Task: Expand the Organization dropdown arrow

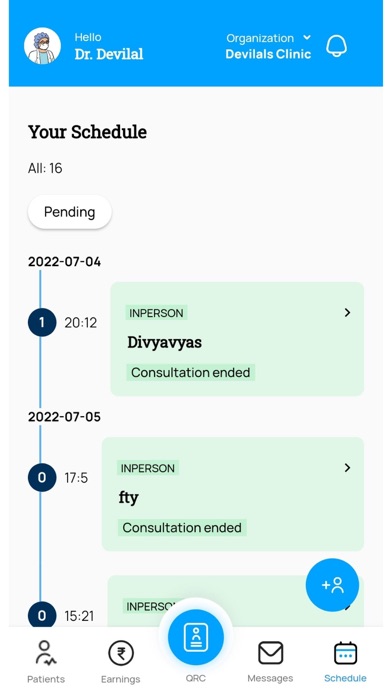Action: click(x=307, y=37)
